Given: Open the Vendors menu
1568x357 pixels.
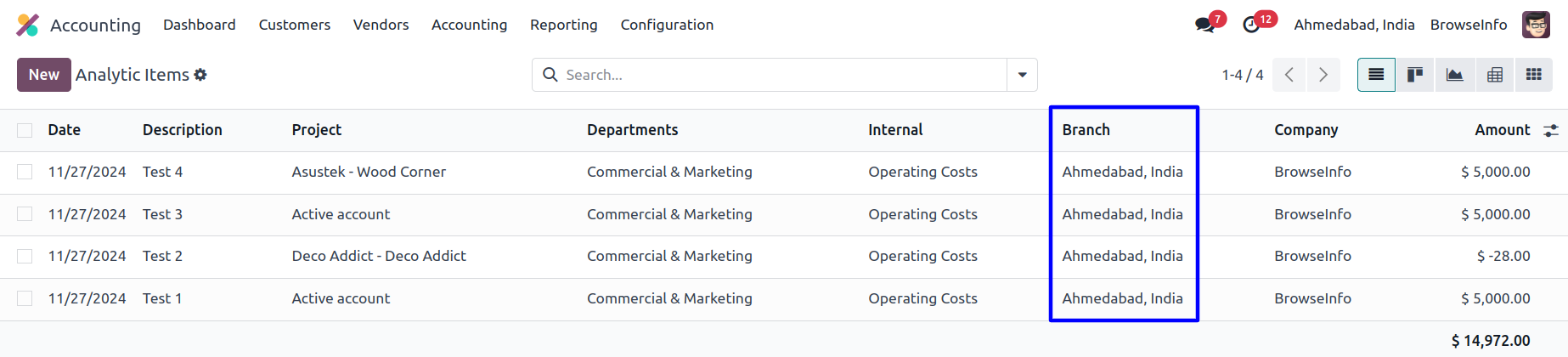Looking at the screenshot, I should click(x=381, y=25).
